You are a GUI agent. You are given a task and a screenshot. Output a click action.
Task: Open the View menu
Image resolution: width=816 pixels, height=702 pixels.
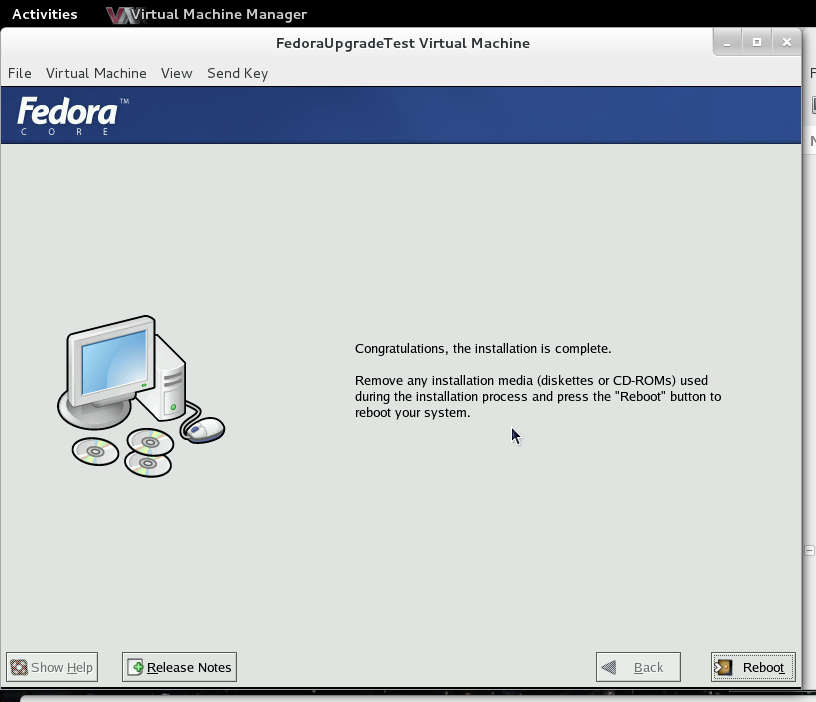tap(176, 73)
